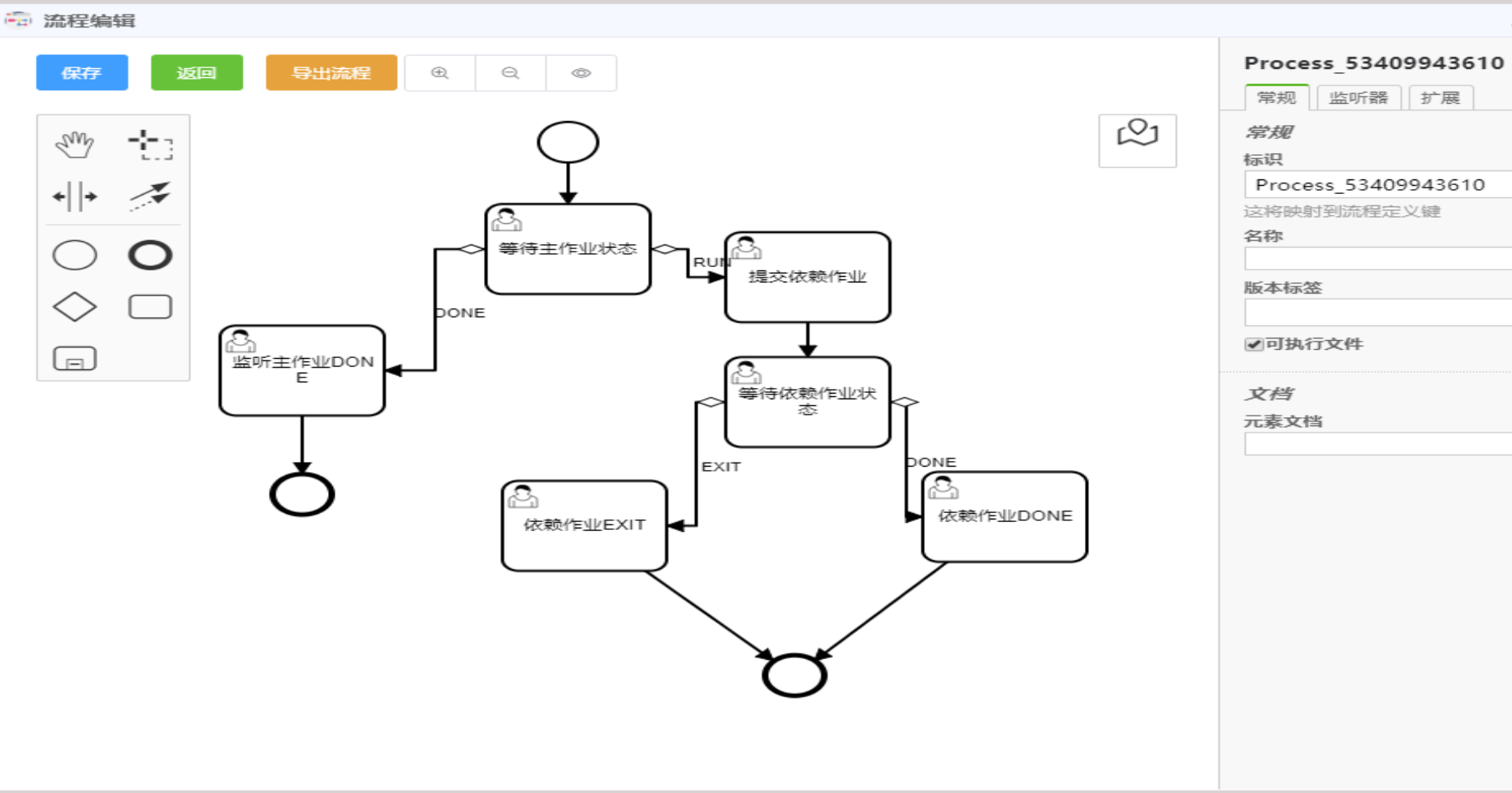Click the zoom in magnifier button
1512x793 pixels.
click(x=440, y=73)
